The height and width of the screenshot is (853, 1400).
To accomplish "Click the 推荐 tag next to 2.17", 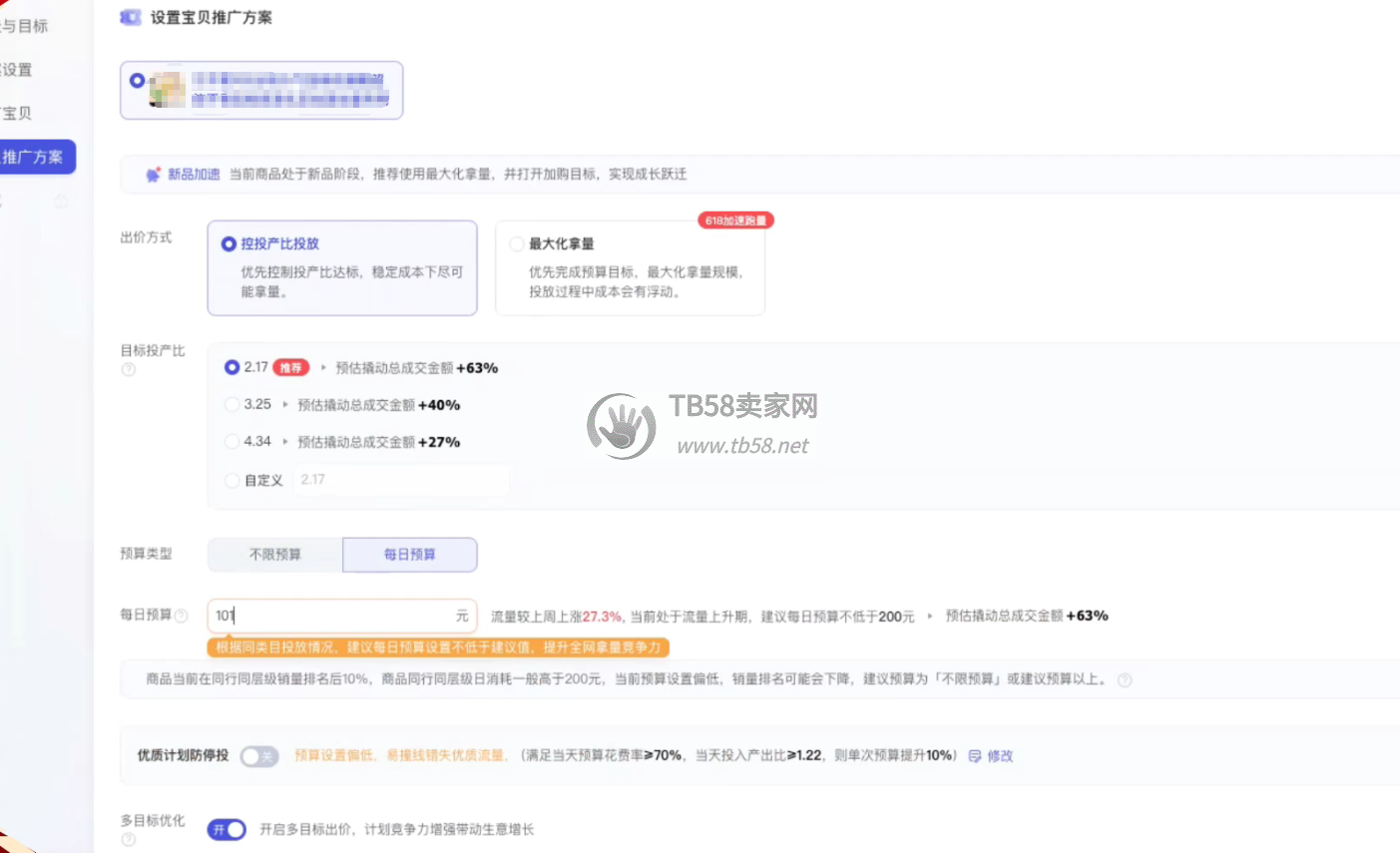I will pos(290,368).
